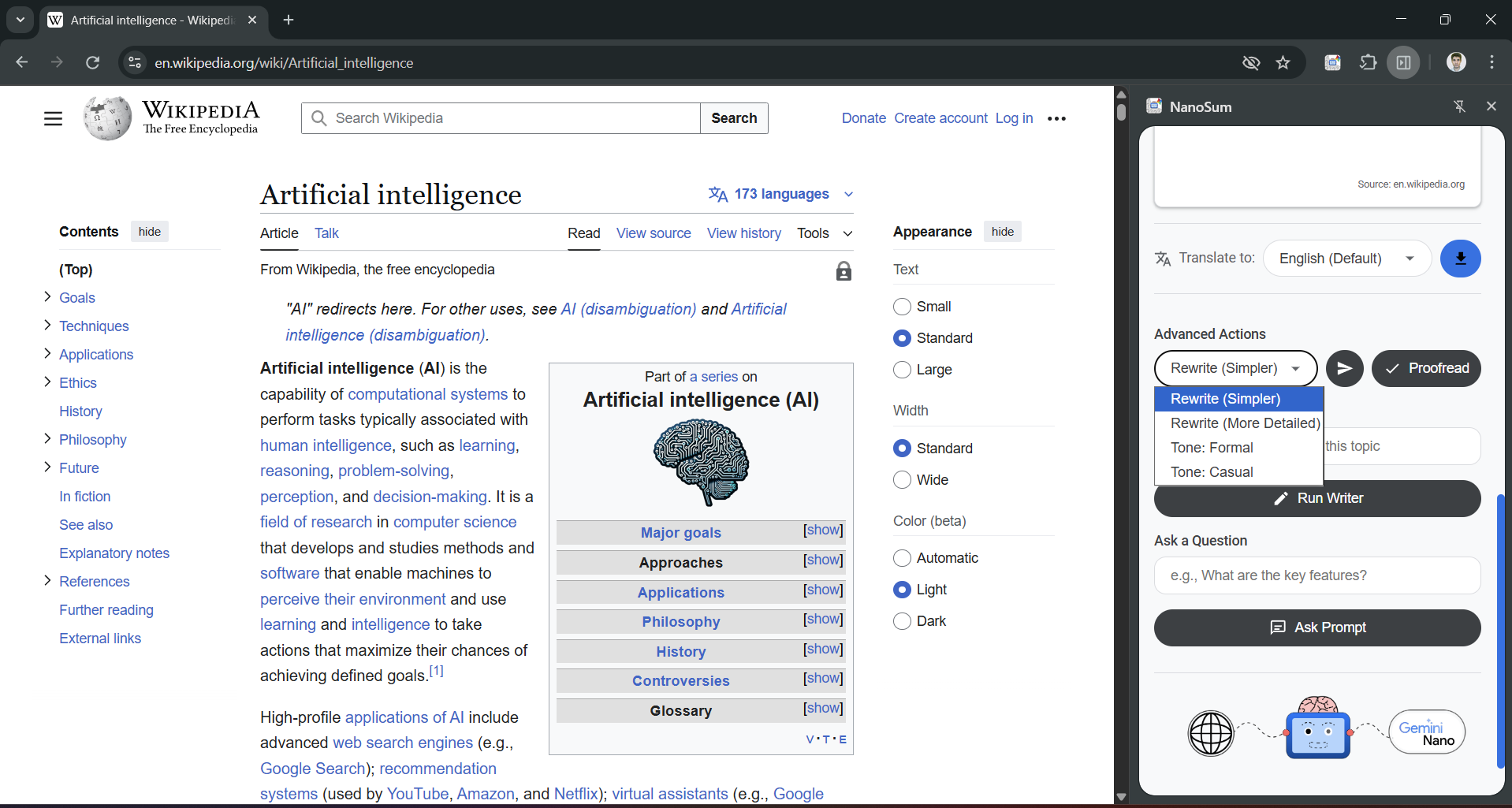Open the Chrome three-dot menu
1512x808 pixels.
1492,62
